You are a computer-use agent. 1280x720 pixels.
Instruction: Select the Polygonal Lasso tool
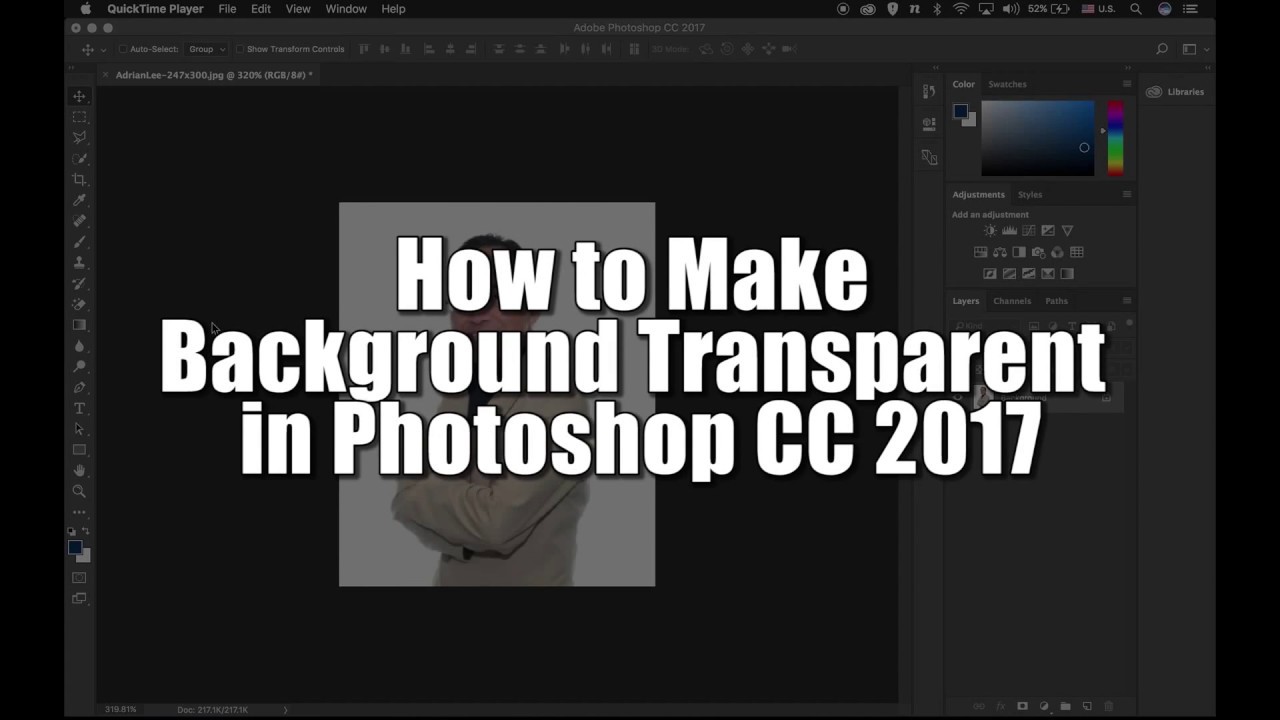(79, 138)
